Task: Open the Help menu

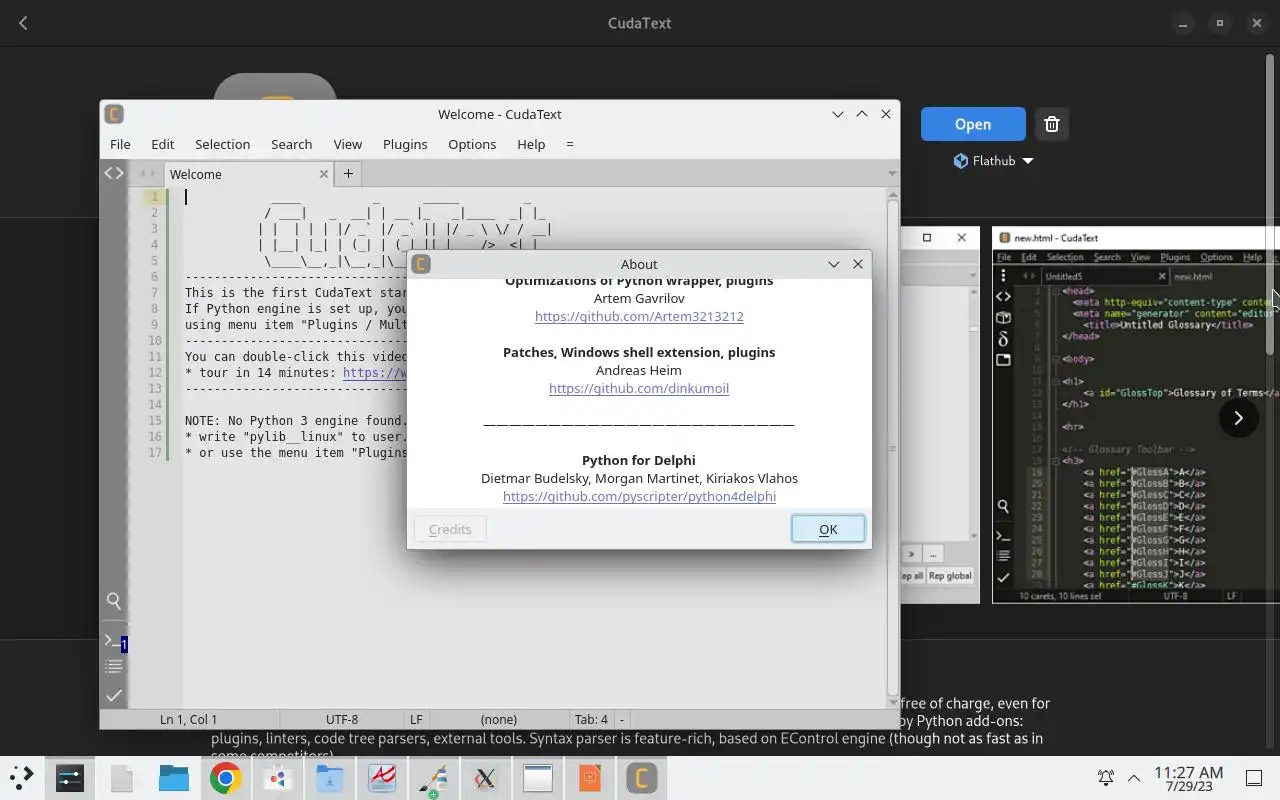Action: [x=531, y=144]
